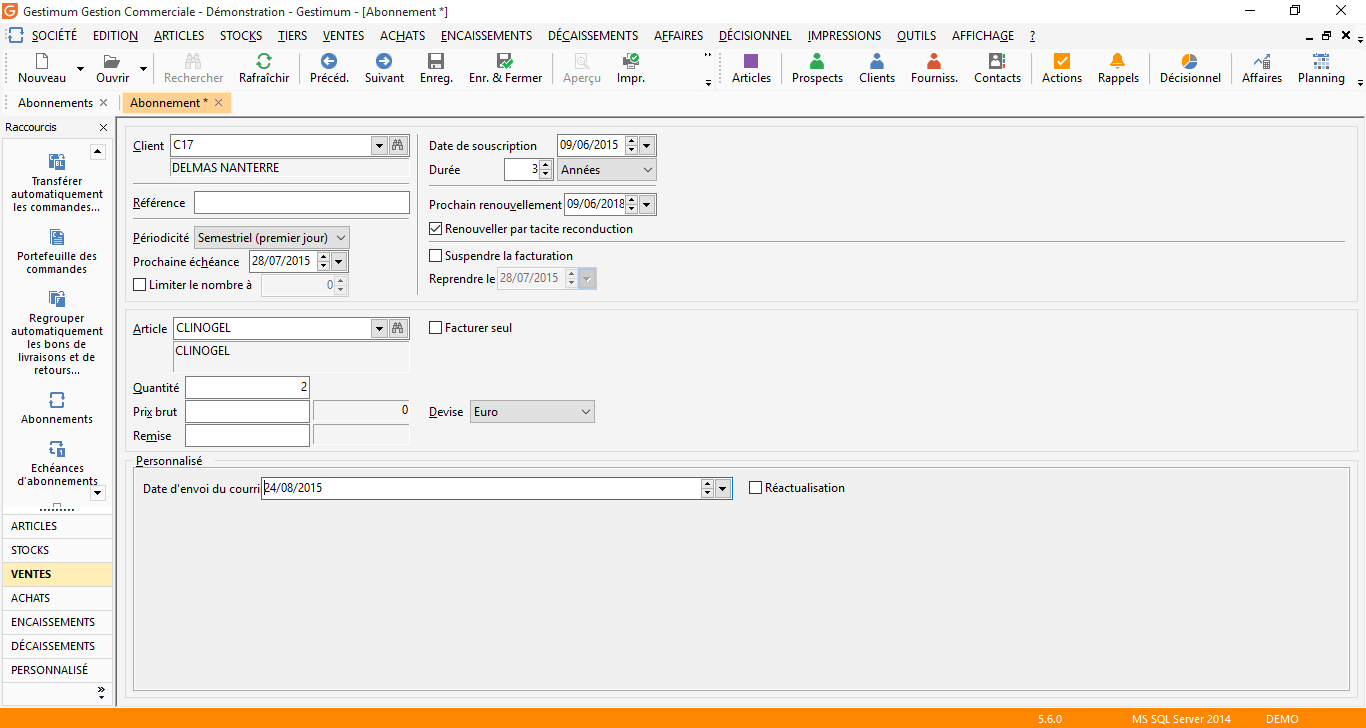The height and width of the screenshot is (728, 1366).
Task: Click the Remise input field
Action: 247,435
